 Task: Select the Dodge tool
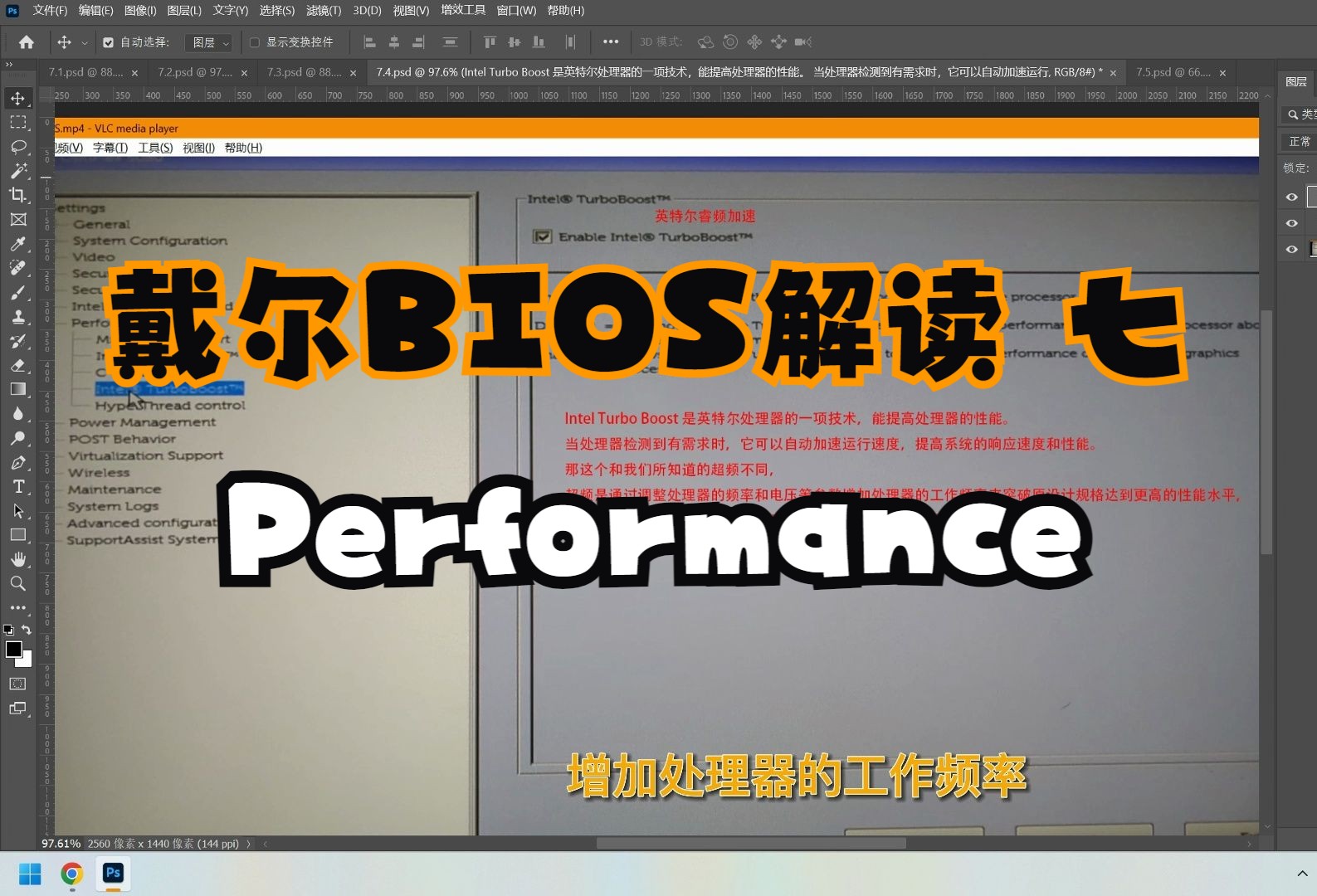17,438
